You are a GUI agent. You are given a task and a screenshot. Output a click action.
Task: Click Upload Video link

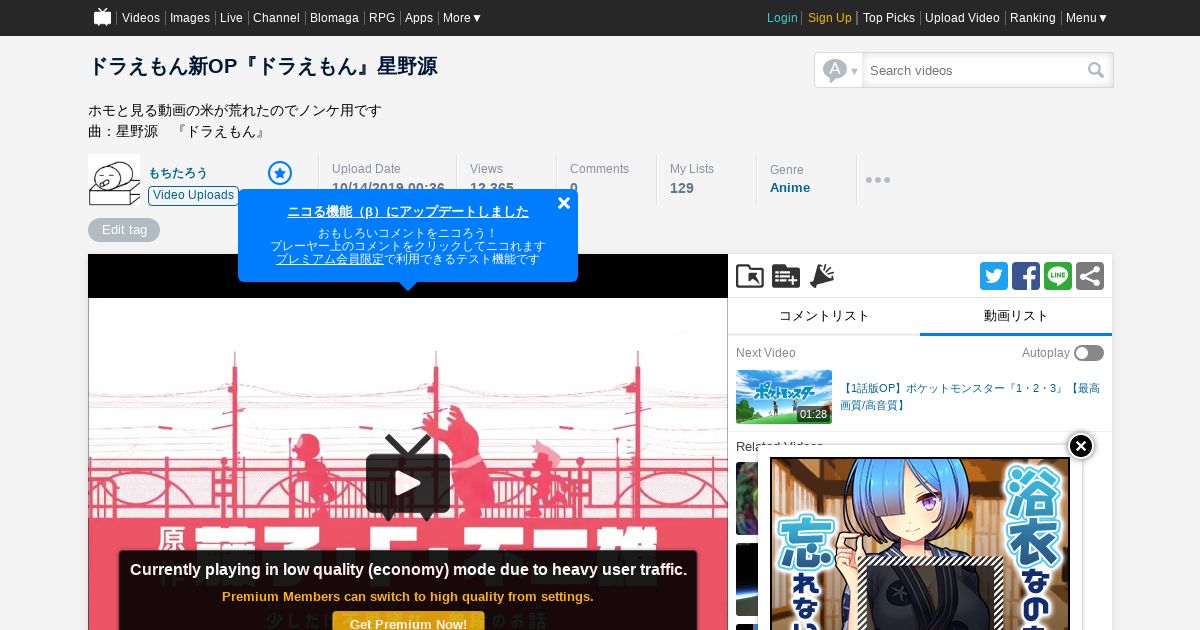[x=962, y=18]
